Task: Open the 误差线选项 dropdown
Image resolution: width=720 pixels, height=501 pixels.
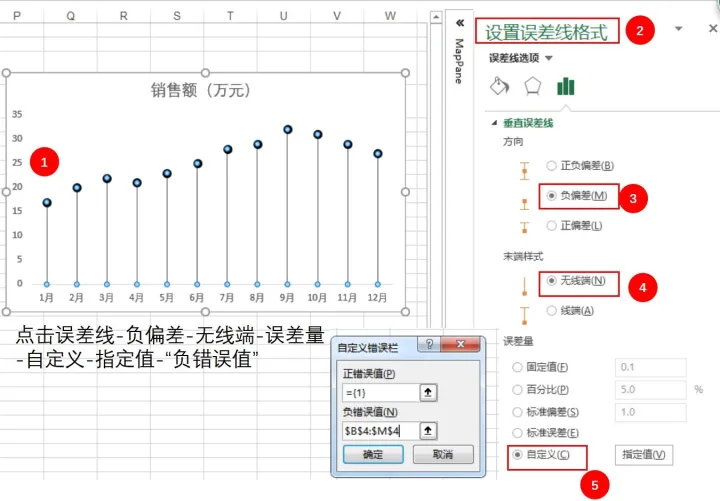Action: click(549, 58)
